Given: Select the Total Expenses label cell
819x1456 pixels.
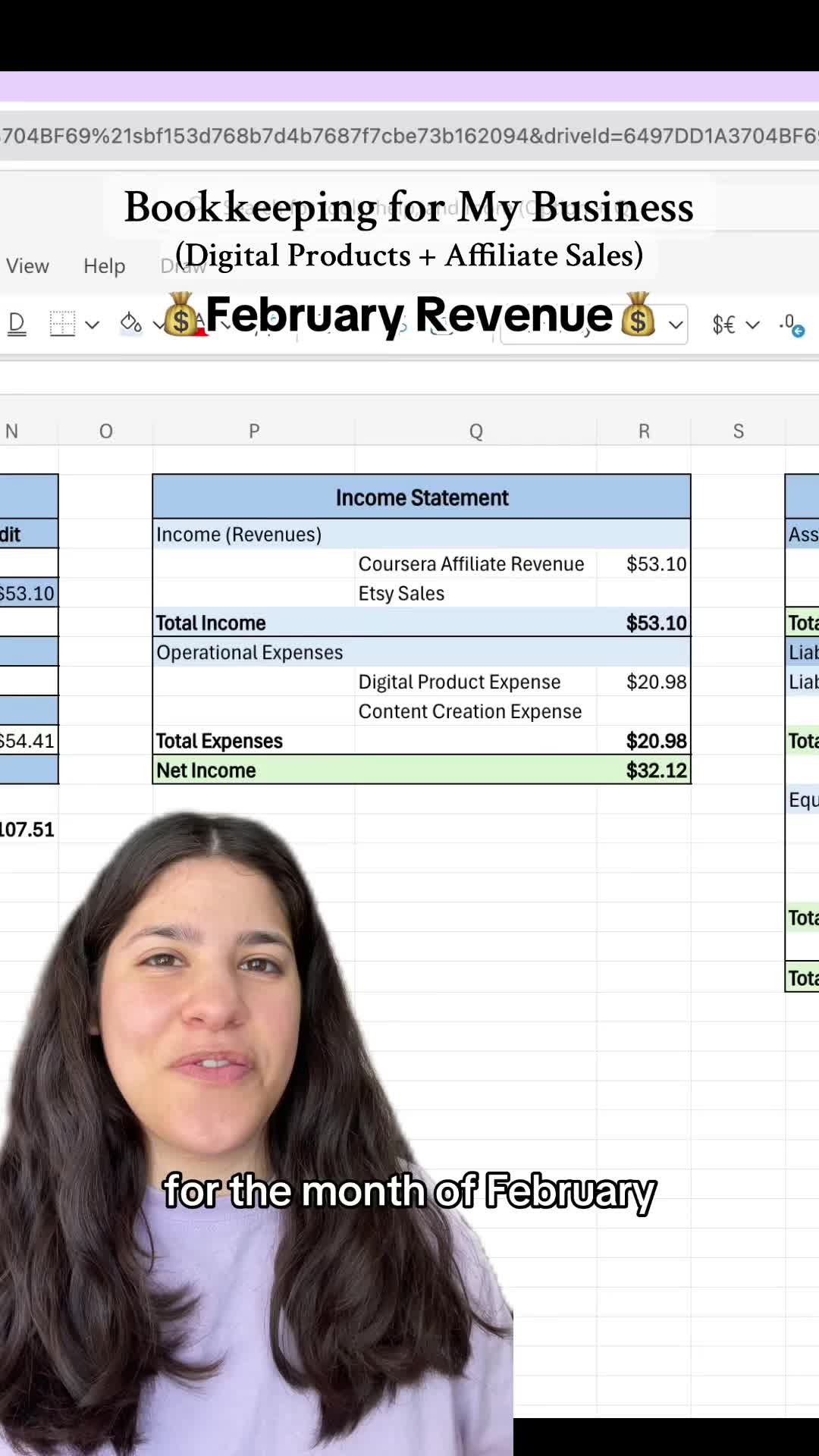Looking at the screenshot, I should 254,741.
